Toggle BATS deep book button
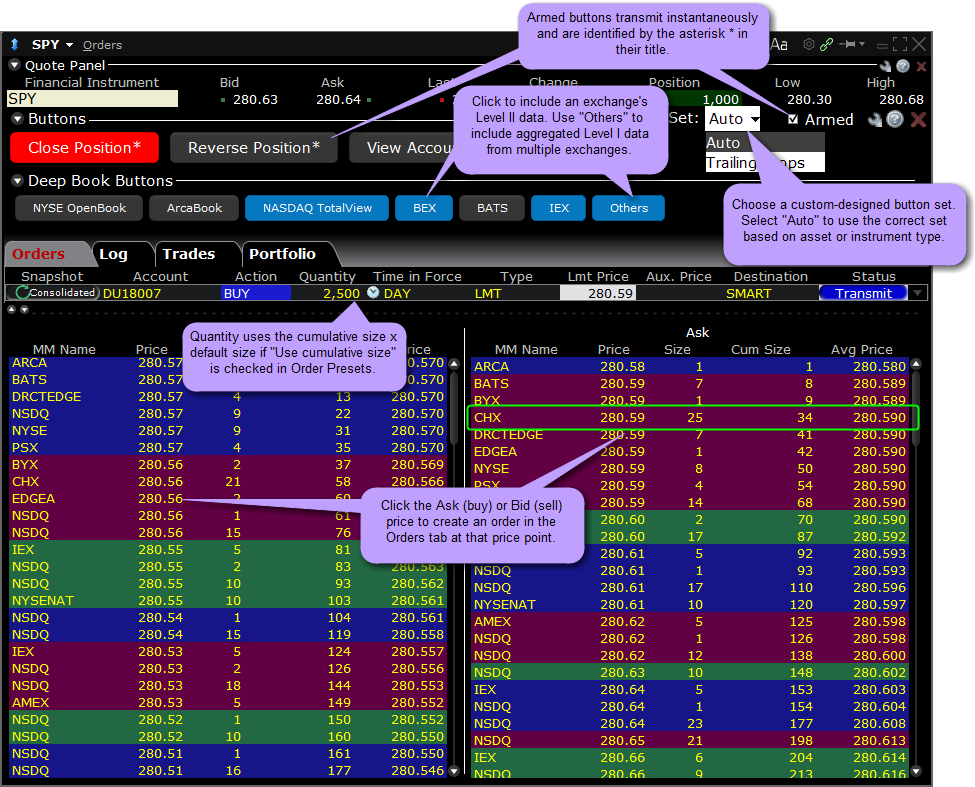Image resolution: width=975 pixels, height=787 pixels. point(492,208)
